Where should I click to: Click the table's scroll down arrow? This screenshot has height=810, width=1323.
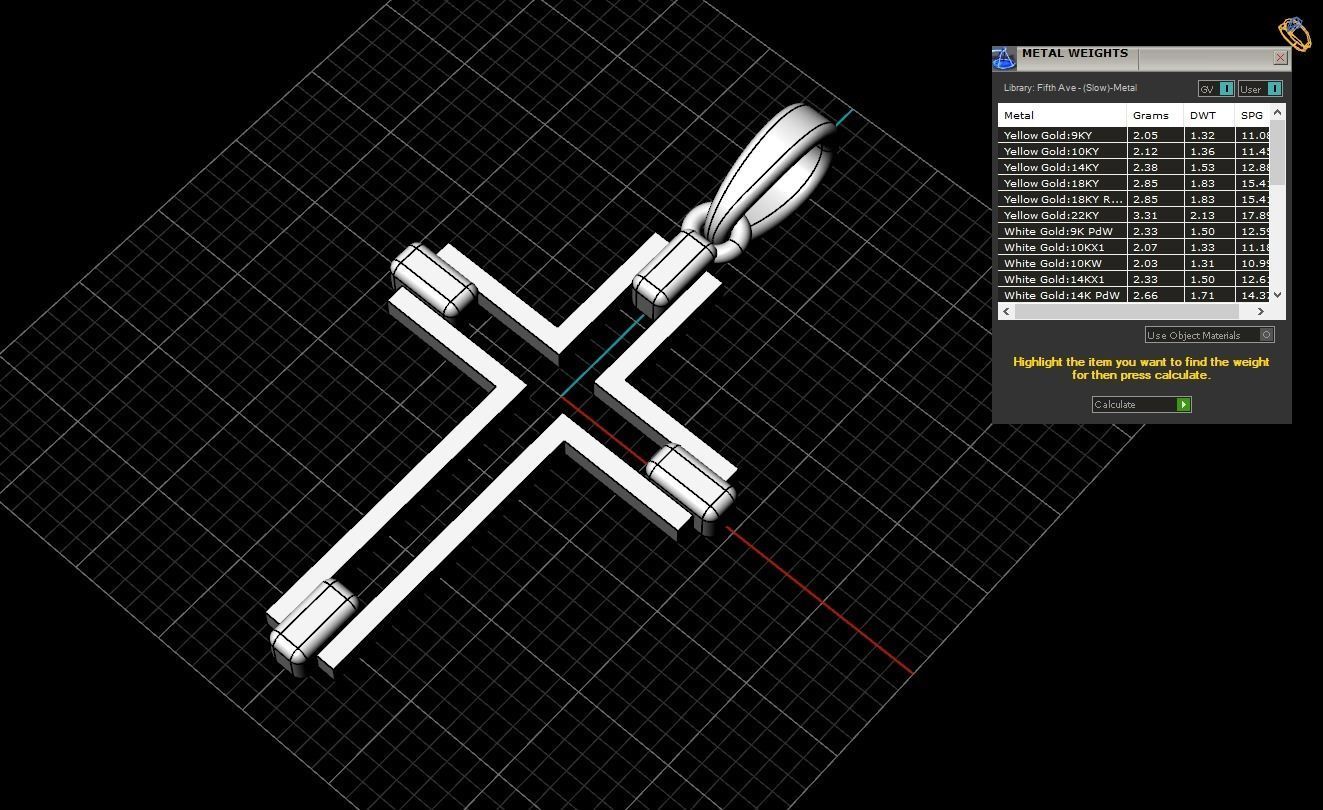(1278, 296)
